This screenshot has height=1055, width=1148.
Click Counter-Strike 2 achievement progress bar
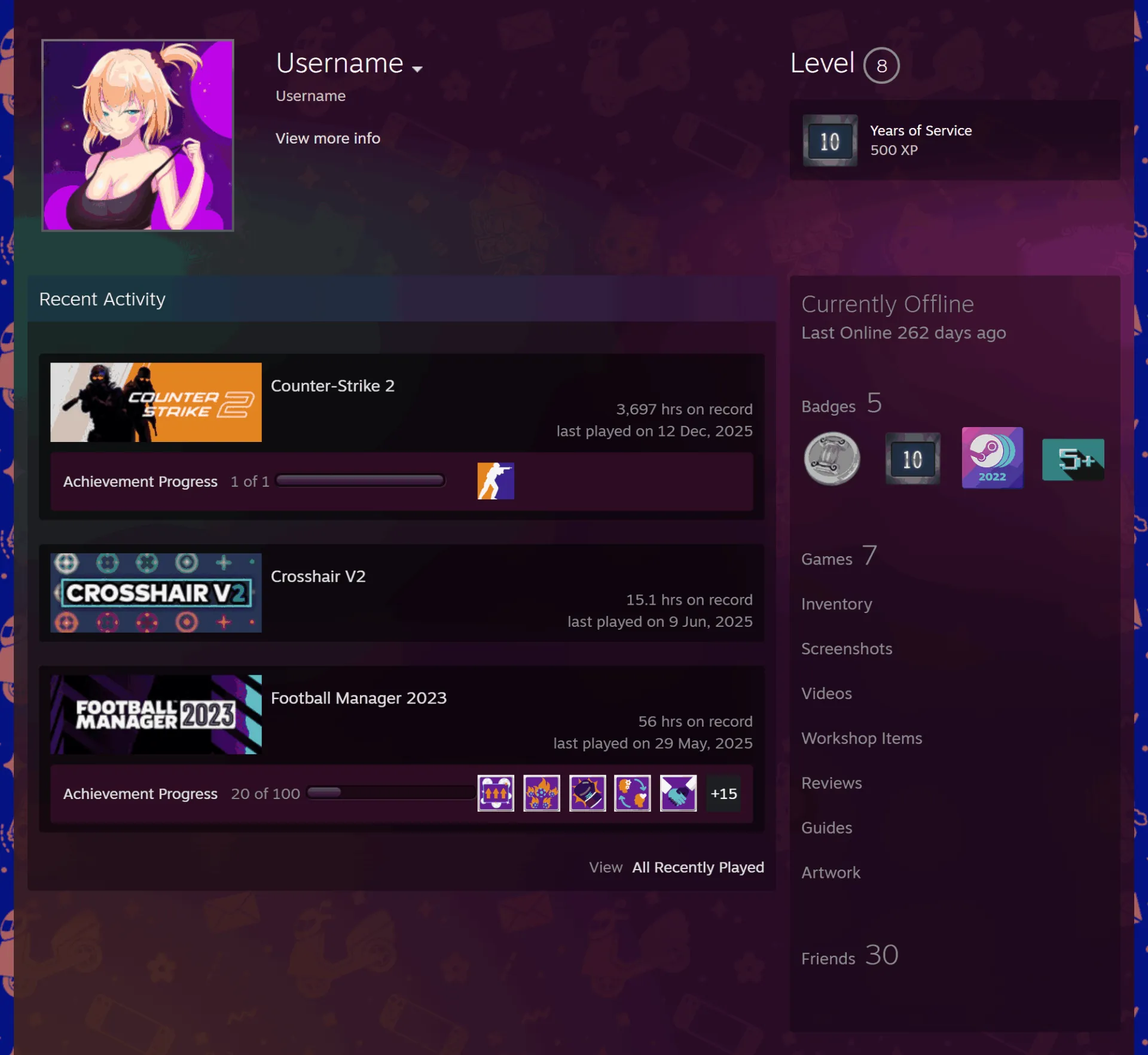click(x=360, y=481)
